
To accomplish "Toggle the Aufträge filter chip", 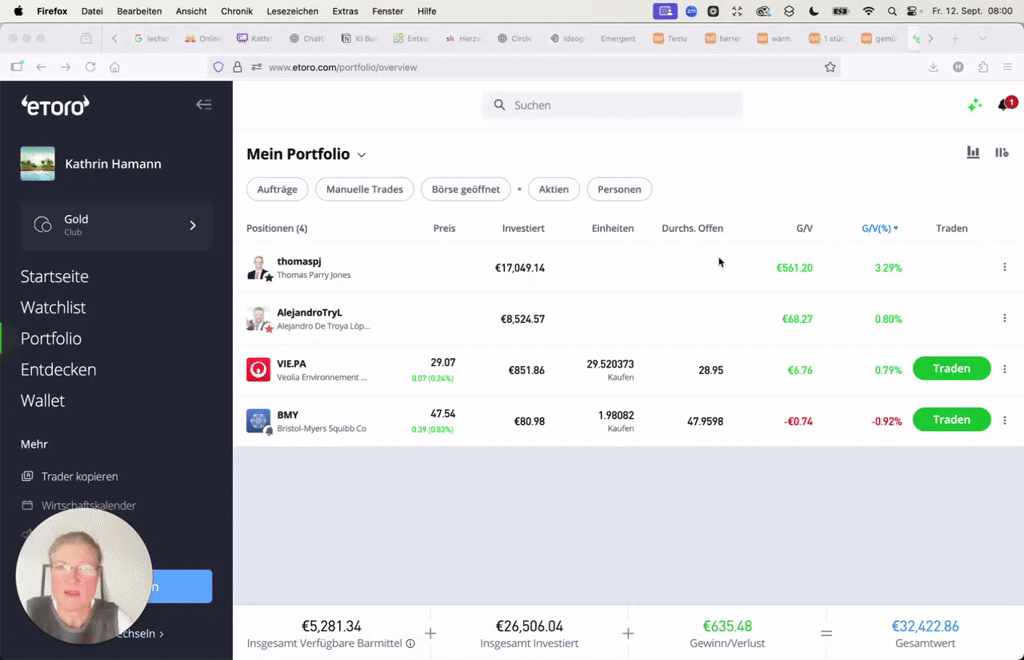I will coord(277,189).
